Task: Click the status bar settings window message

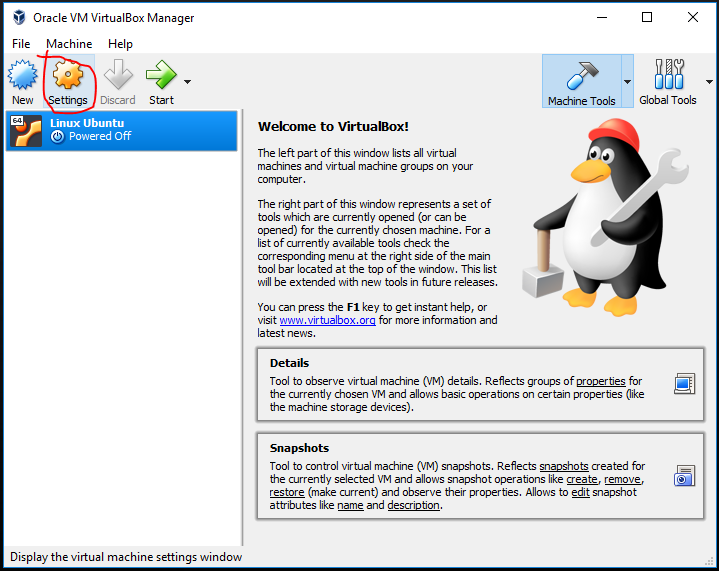Action: point(126,557)
